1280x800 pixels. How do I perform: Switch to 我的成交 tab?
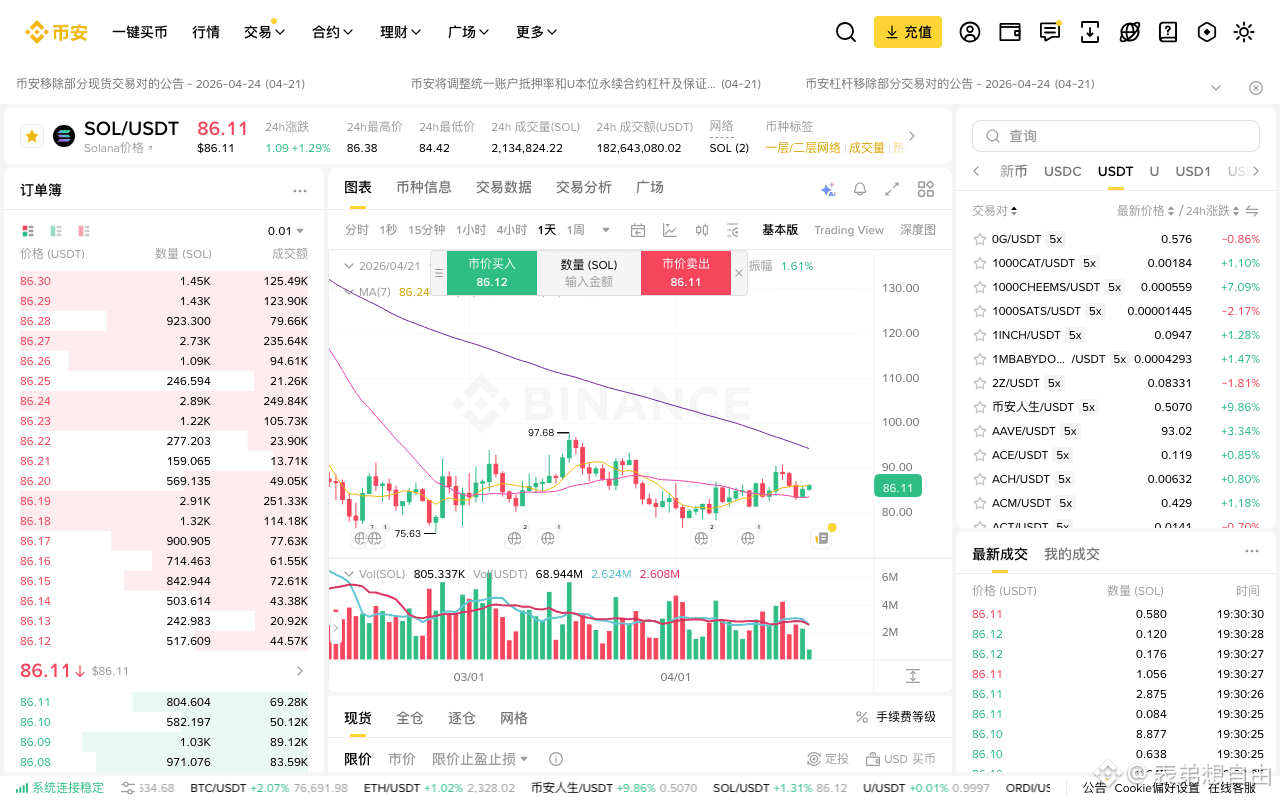(1072, 554)
